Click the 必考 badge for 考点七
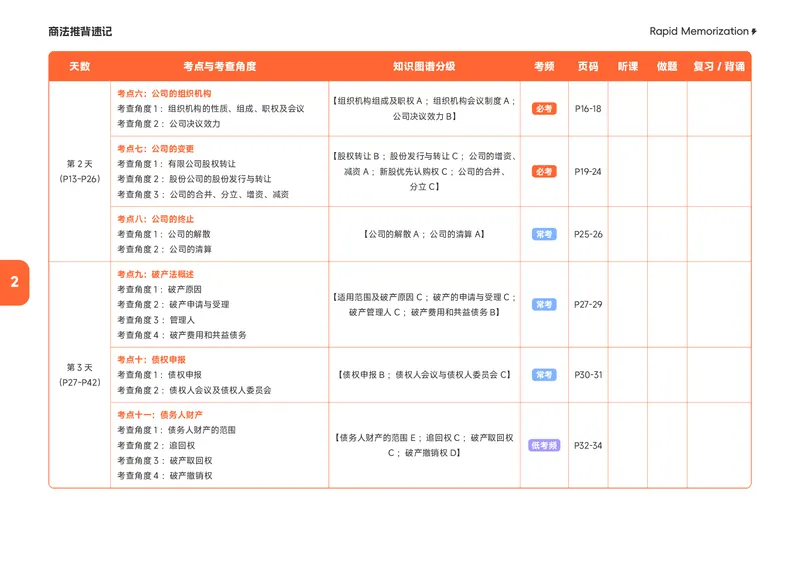Image resolution: width=800 pixels, height=566 pixels. [x=544, y=172]
